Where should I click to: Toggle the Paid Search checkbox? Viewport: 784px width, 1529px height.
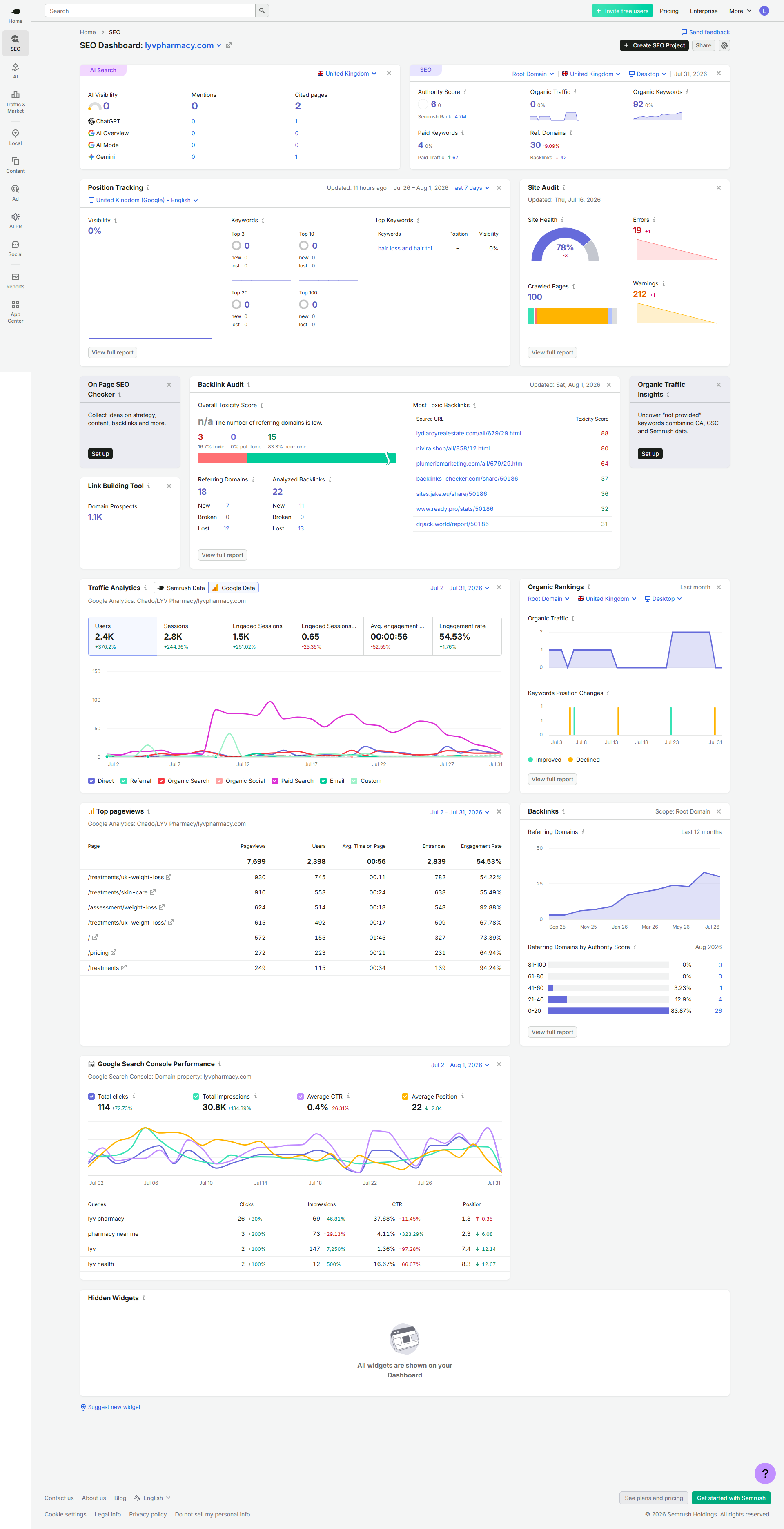pos(275,780)
